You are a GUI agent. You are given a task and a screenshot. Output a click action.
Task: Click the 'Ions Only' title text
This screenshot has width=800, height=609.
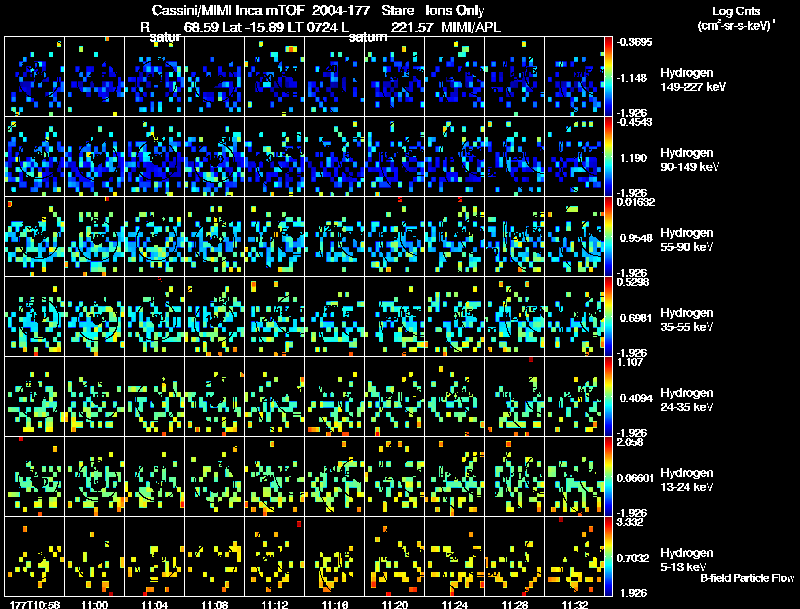coord(455,11)
